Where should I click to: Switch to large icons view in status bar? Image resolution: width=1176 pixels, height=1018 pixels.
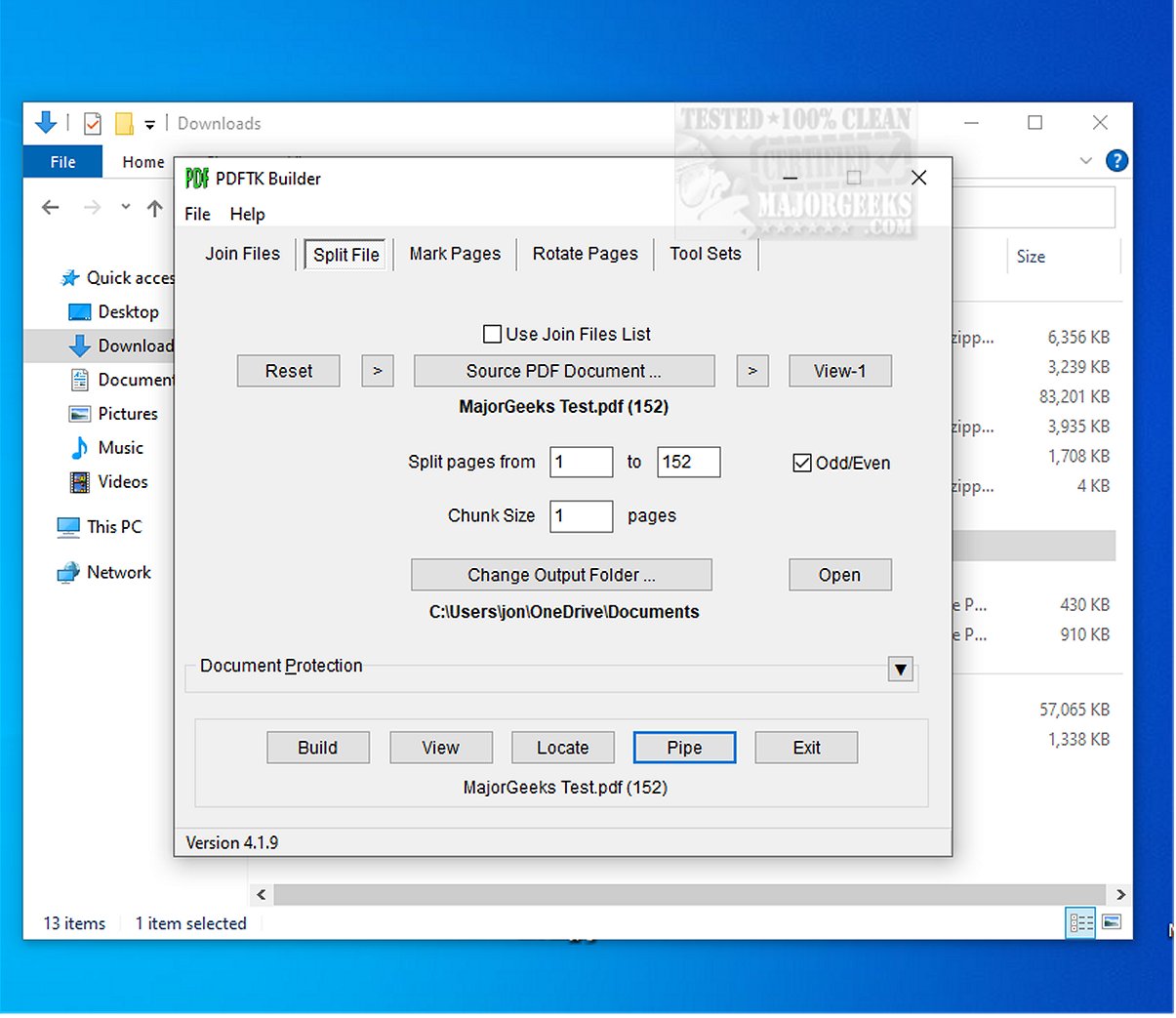1111,922
